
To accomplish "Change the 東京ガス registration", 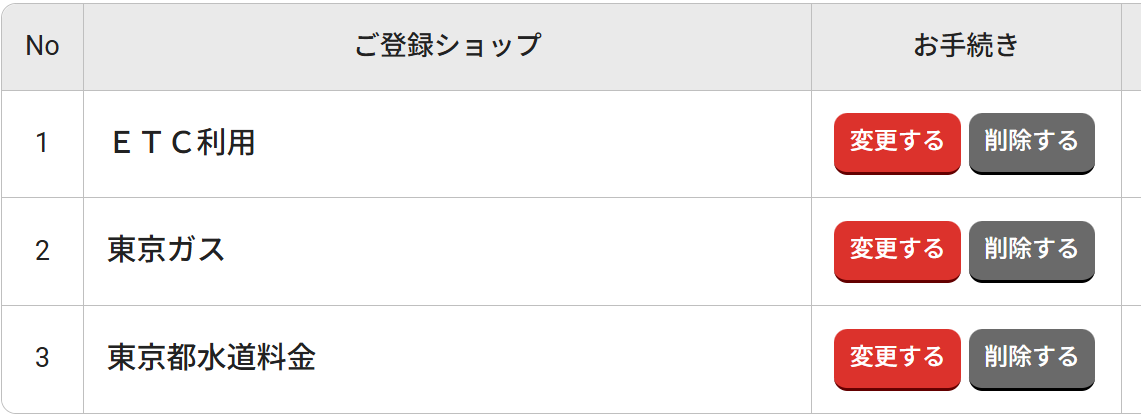I will pos(896,250).
